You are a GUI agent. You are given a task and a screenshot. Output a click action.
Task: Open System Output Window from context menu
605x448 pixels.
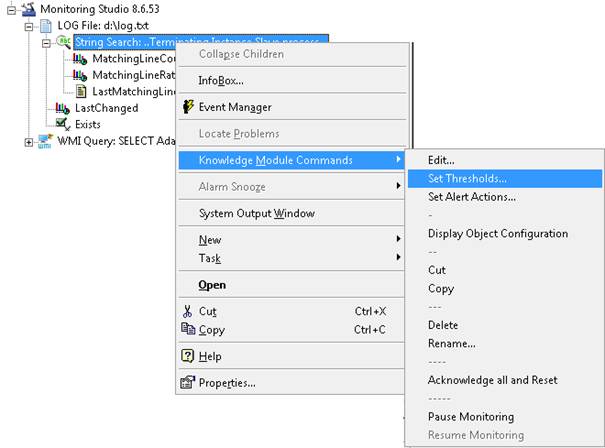pos(256,213)
